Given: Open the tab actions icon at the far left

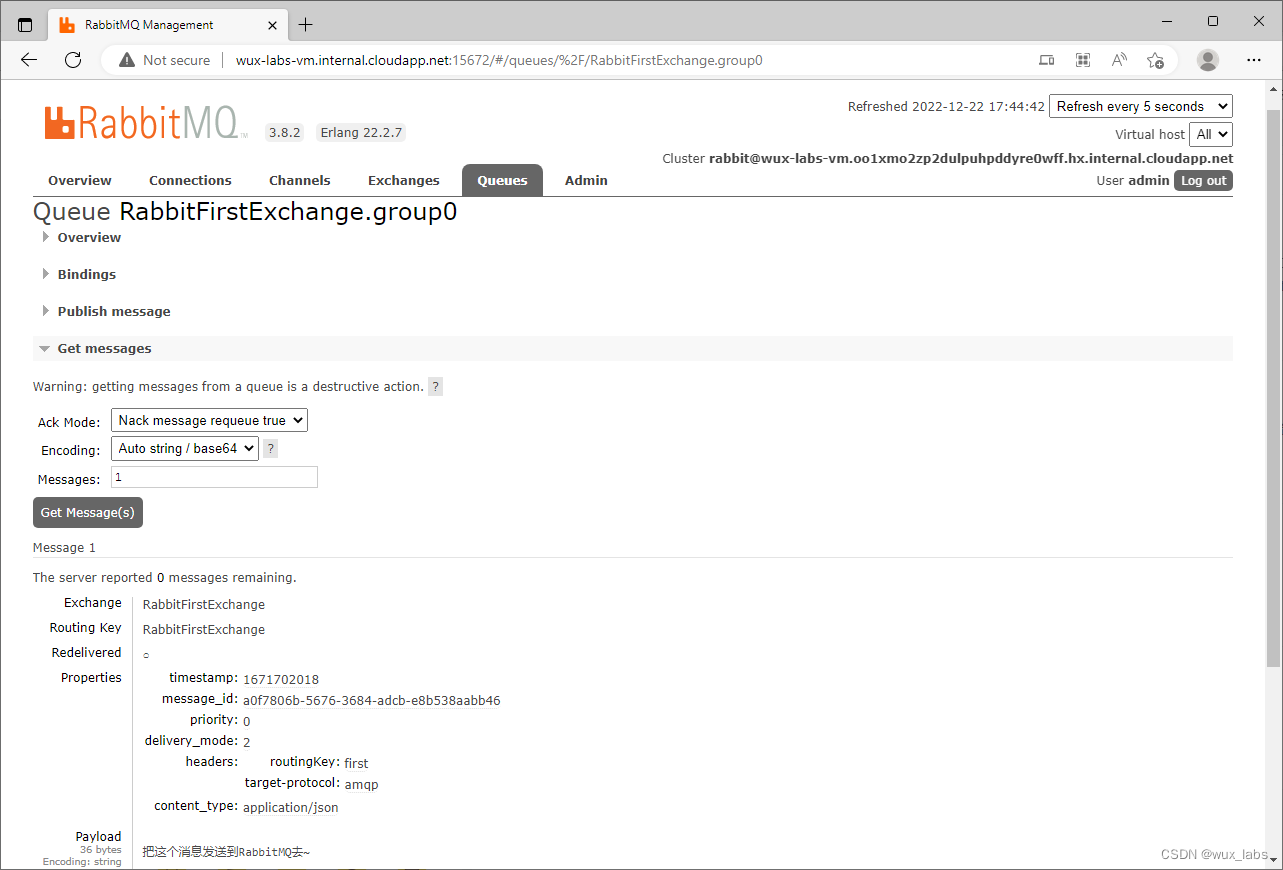Looking at the screenshot, I should click(25, 24).
